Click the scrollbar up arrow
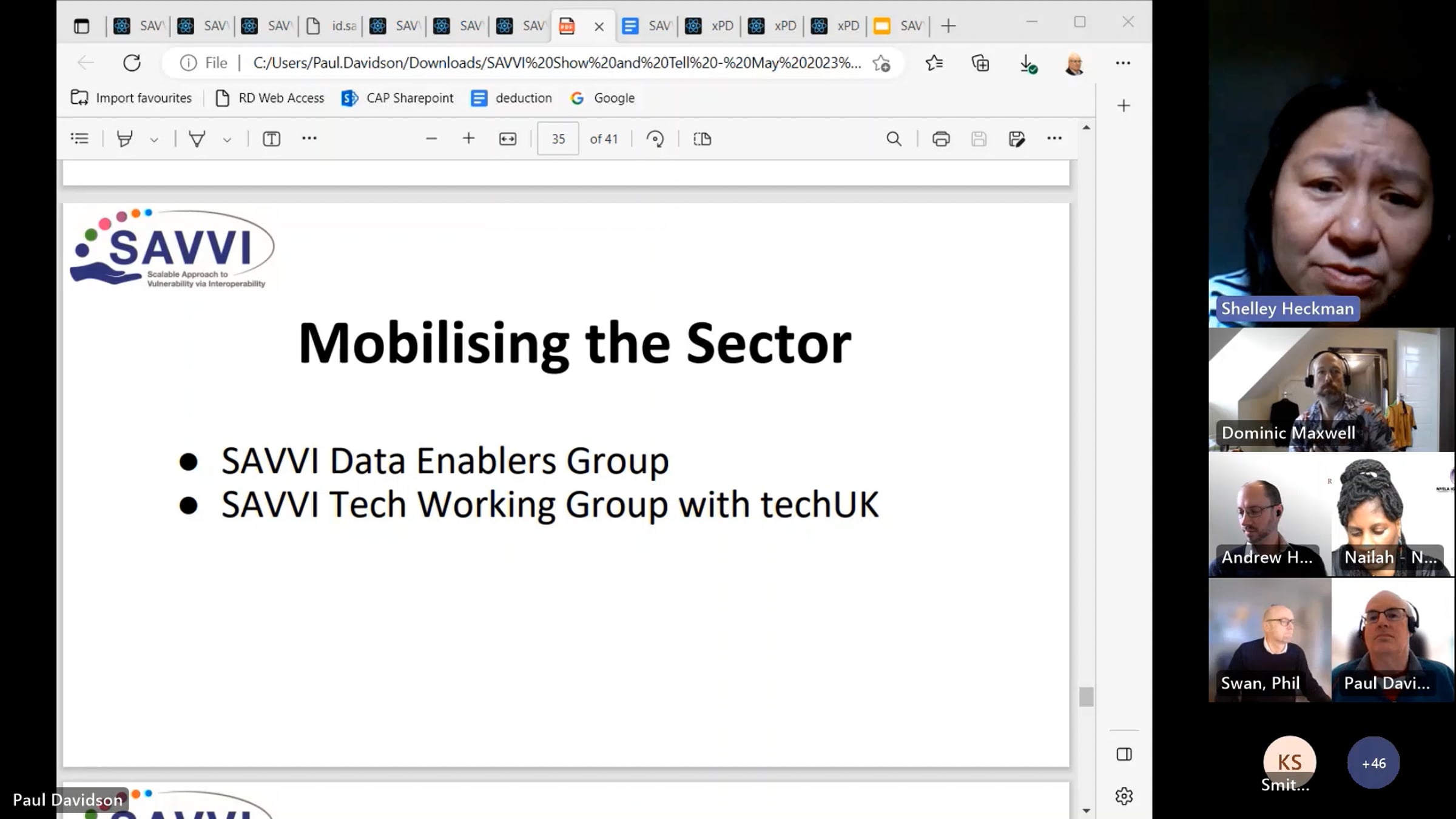 [x=1086, y=128]
